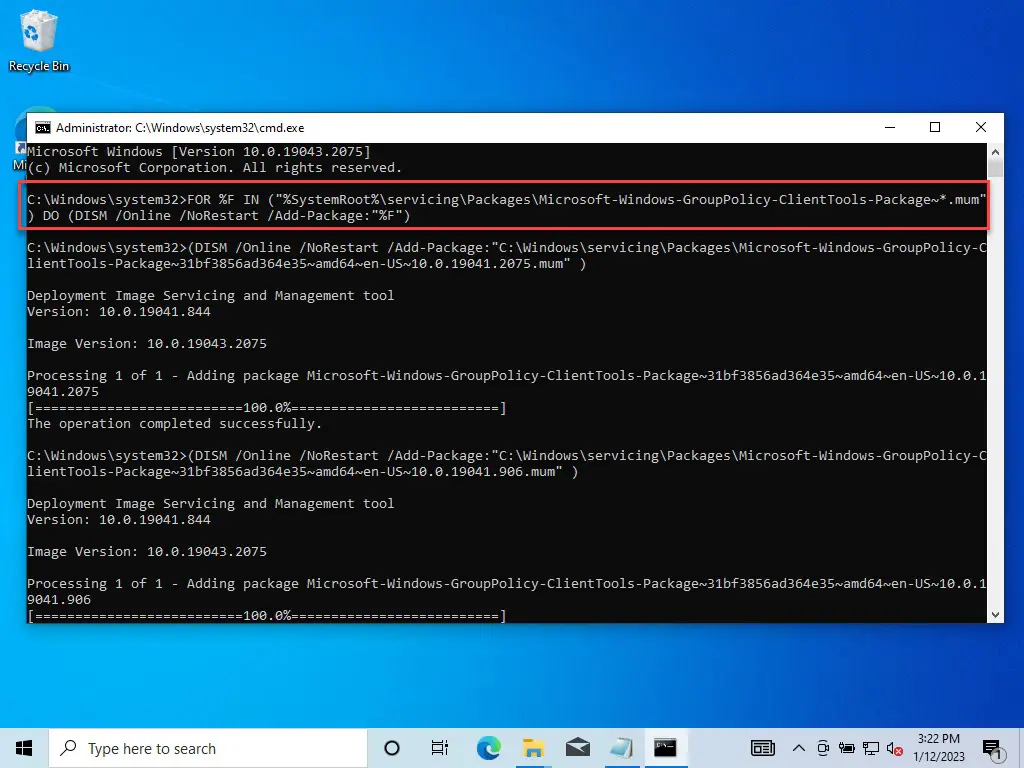Open File Explorer from taskbar
This screenshot has width=1024, height=768.
534,748
